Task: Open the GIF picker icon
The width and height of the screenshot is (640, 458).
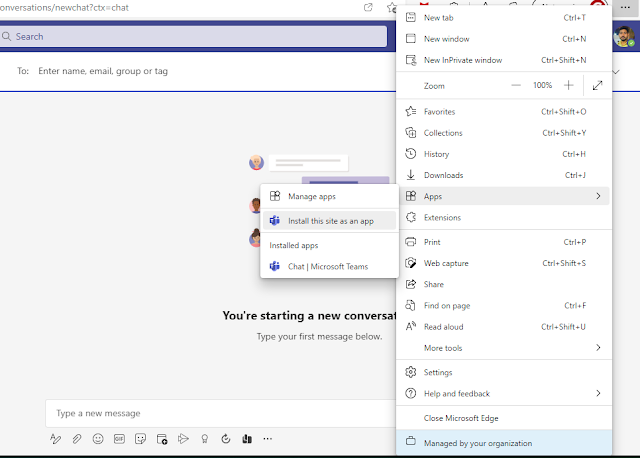Action: [x=119, y=439]
